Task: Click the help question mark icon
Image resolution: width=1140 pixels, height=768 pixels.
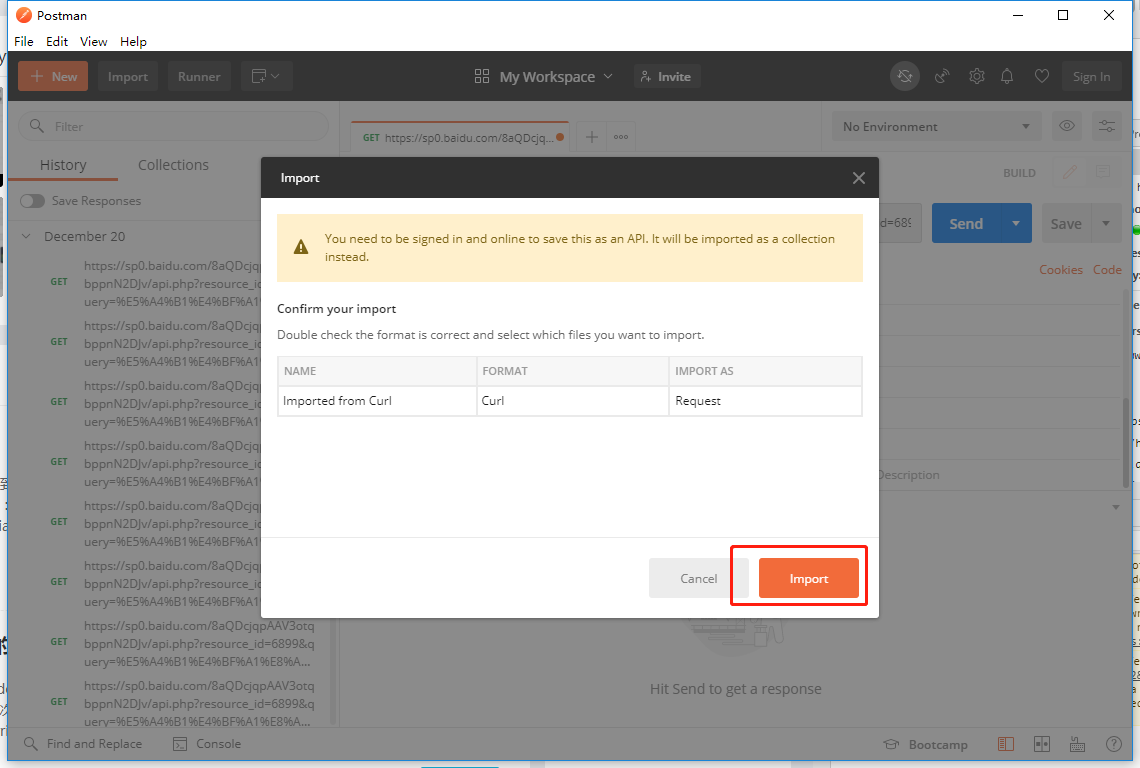Action: coord(1113,744)
